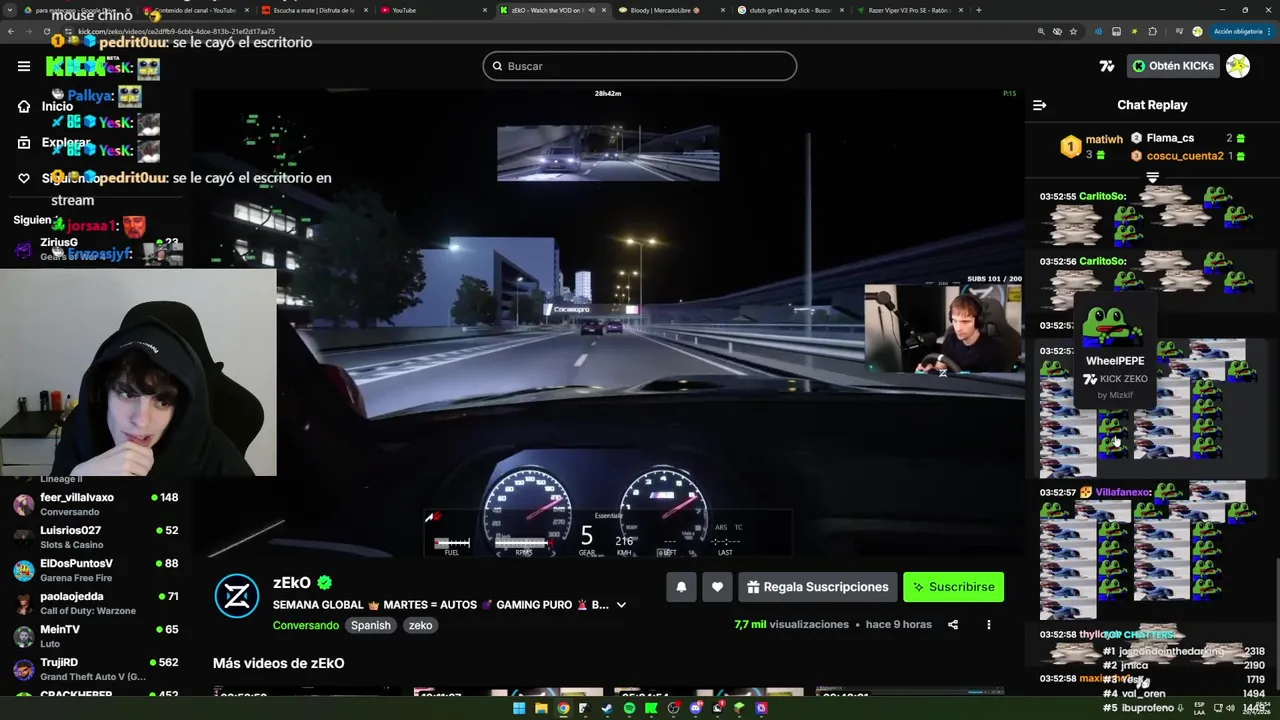The height and width of the screenshot is (720, 1280).
Task: Open paolaojedda channel in sidebar
Action: [x=95, y=603]
